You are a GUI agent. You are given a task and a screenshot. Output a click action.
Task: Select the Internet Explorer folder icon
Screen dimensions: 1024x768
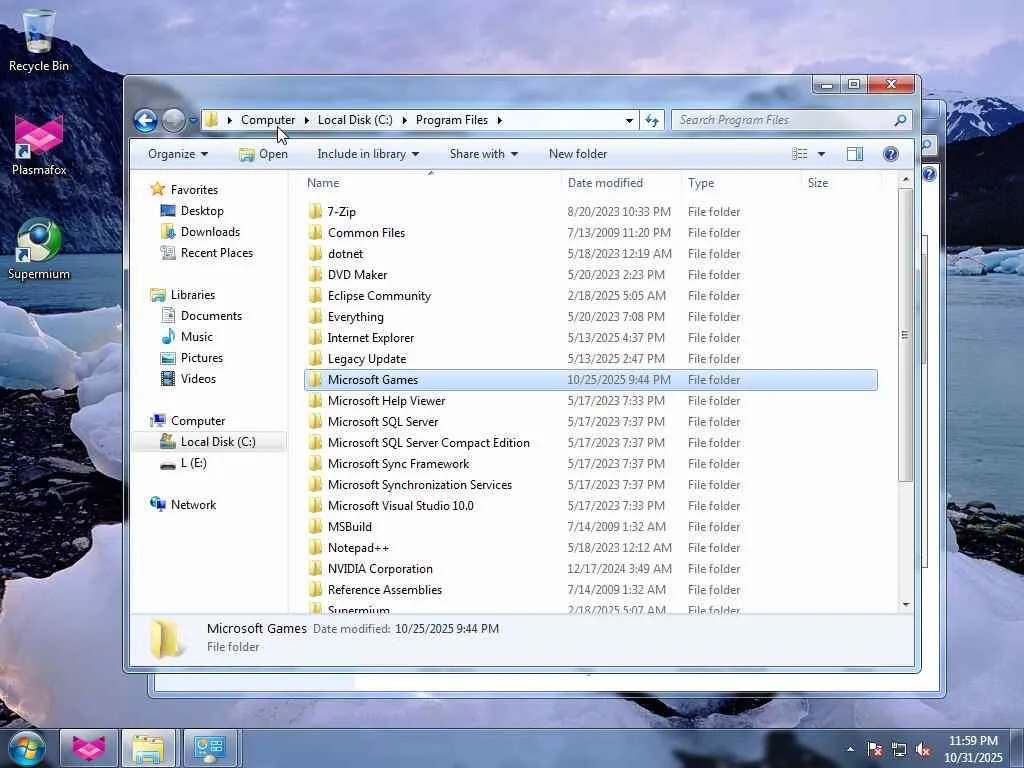(x=315, y=337)
